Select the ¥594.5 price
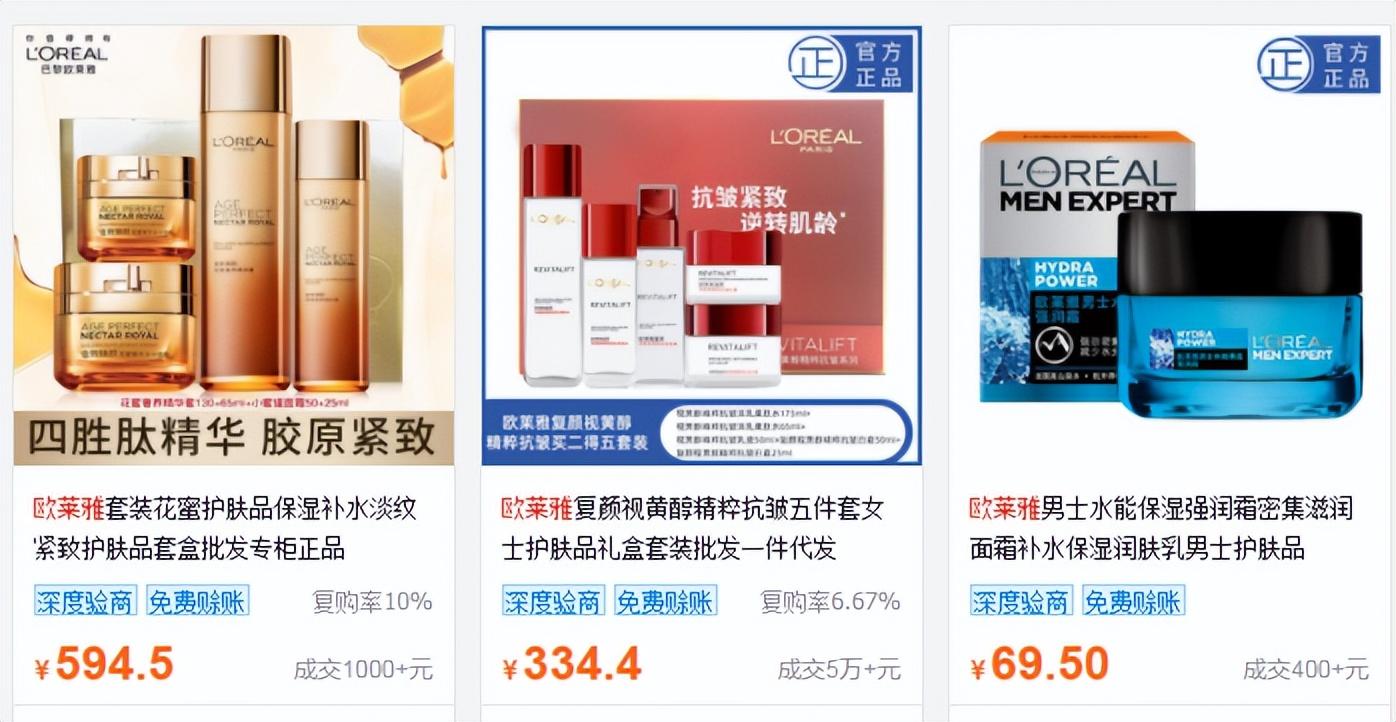Viewport: 1396px width, 722px height. click(104, 664)
